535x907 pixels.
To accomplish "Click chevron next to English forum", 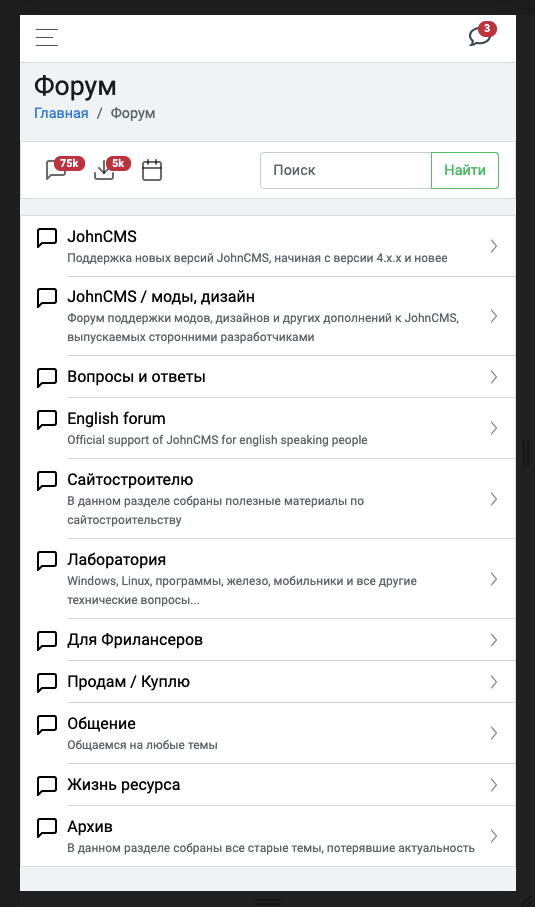I will [493, 428].
